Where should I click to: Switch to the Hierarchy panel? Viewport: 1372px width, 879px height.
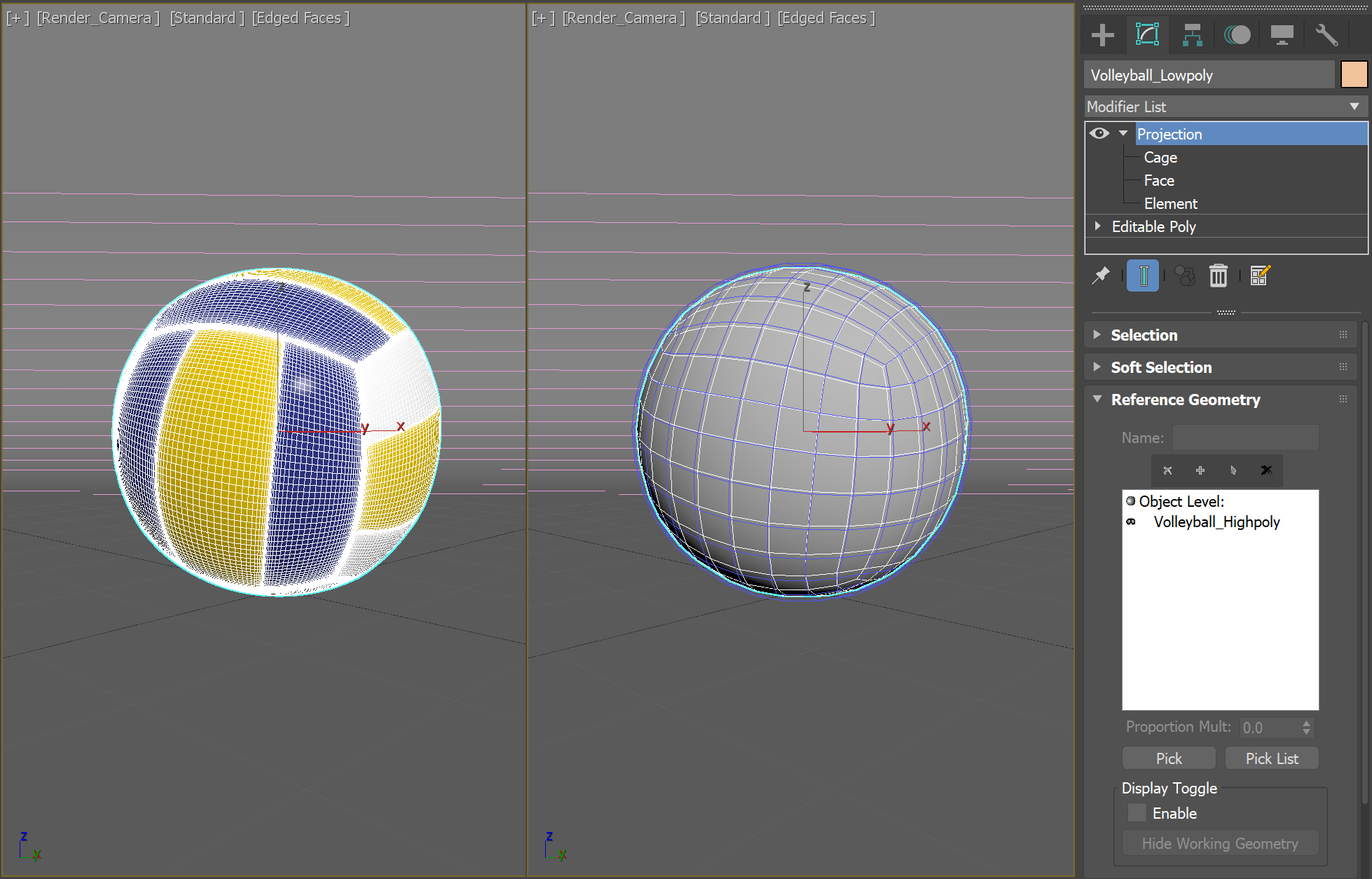pos(1192,34)
